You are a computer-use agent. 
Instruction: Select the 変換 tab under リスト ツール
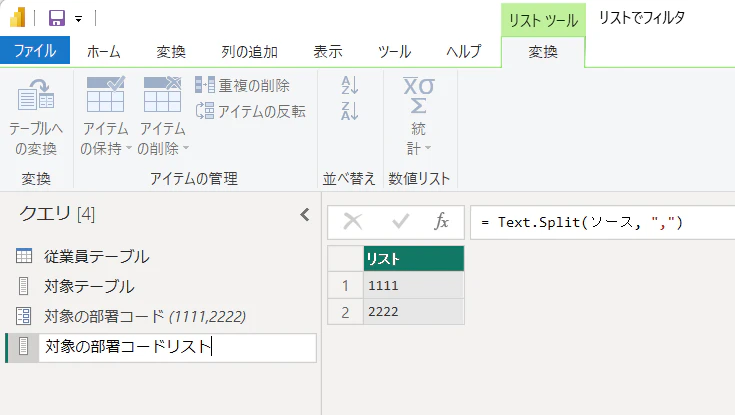pos(543,52)
